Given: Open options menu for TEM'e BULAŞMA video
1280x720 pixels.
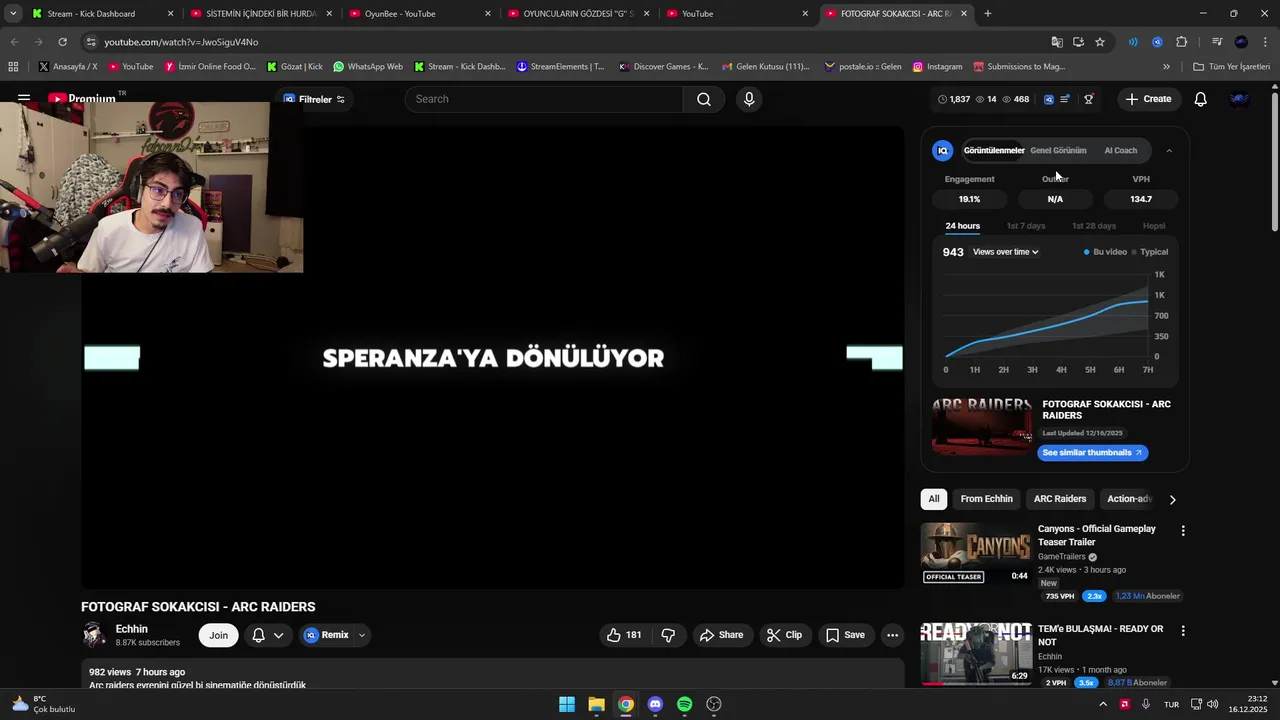Looking at the screenshot, I should (1183, 631).
